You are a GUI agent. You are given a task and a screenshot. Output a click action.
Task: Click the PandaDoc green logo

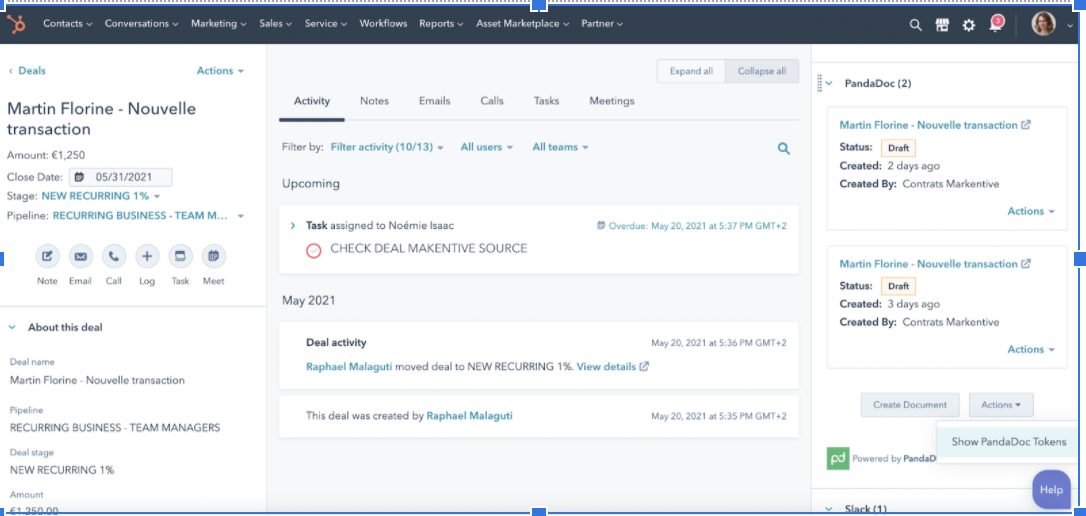point(838,459)
